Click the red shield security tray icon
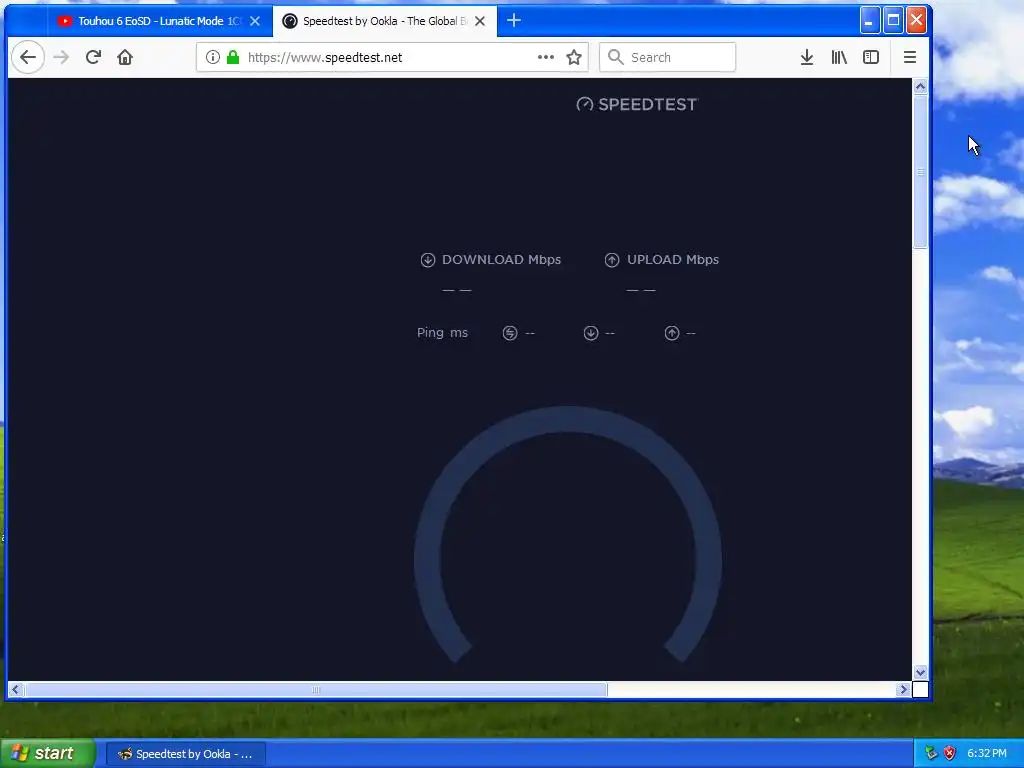 (950, 754)
